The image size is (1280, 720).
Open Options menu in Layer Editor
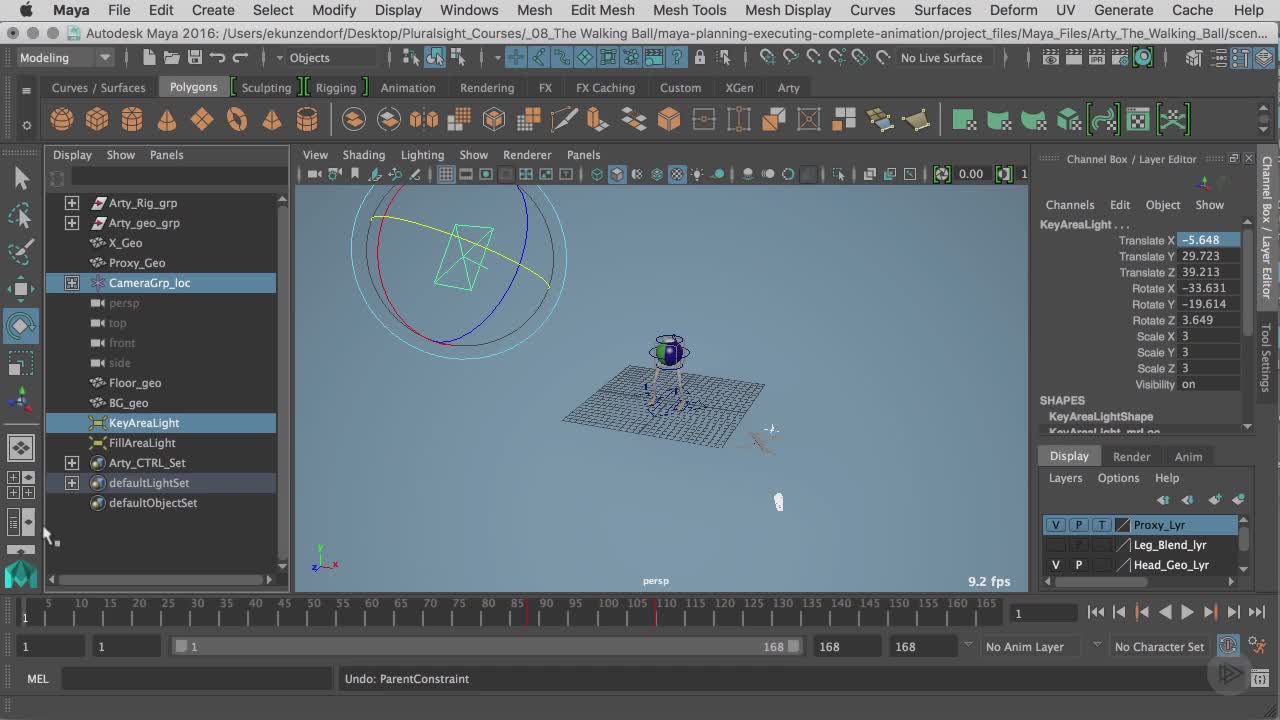pos(1118,478)
